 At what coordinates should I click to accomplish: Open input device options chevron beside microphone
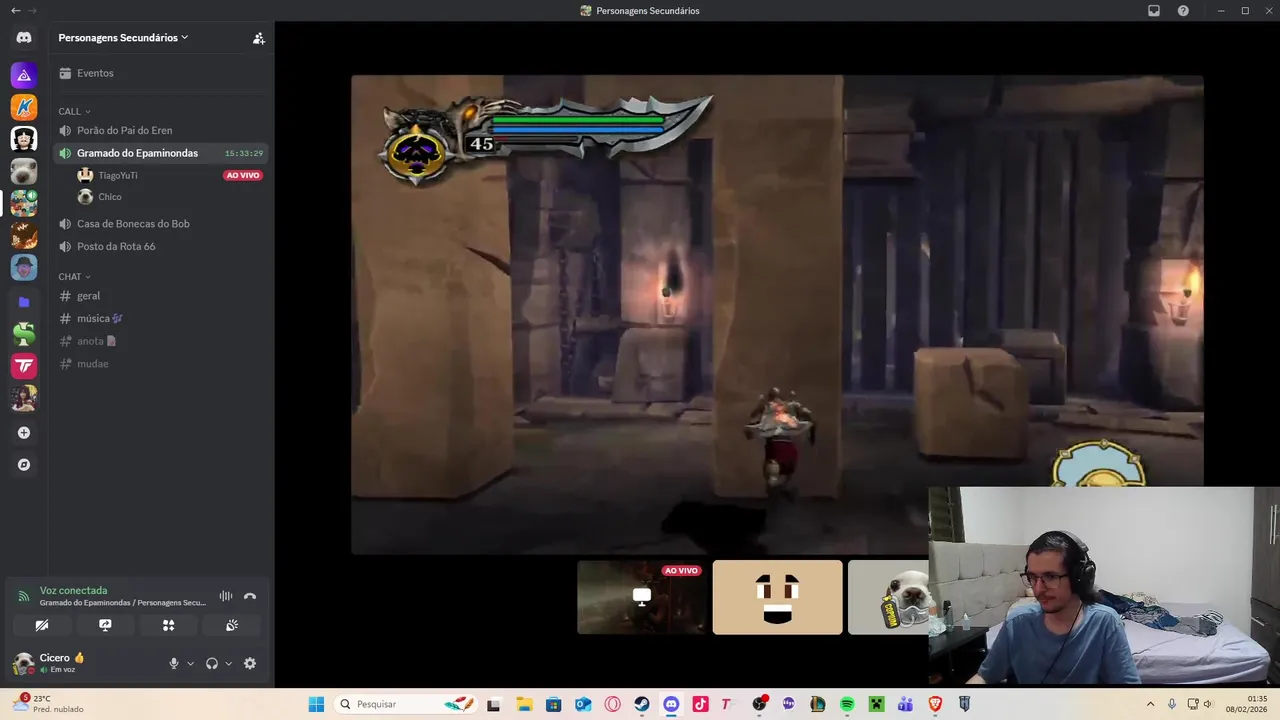[190, 664]
